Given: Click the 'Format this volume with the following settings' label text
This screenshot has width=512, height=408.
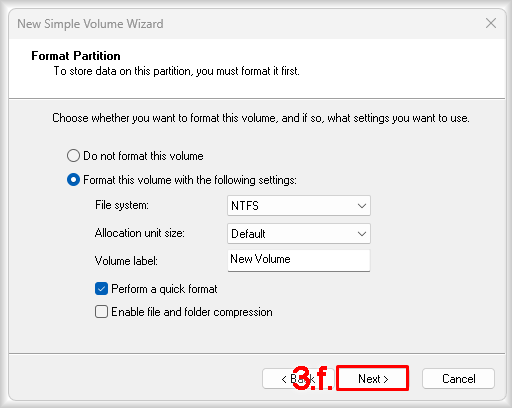Looking at the screenshot, I should click(190, 180).
